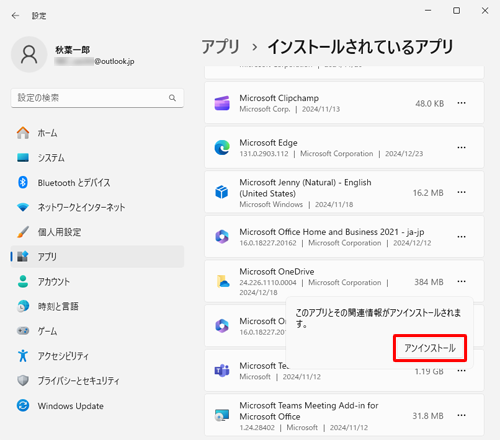The height and width of the screenshot is (440, 500).
Task: Maximize the Settings window
Action: click(x=456, y=11)
